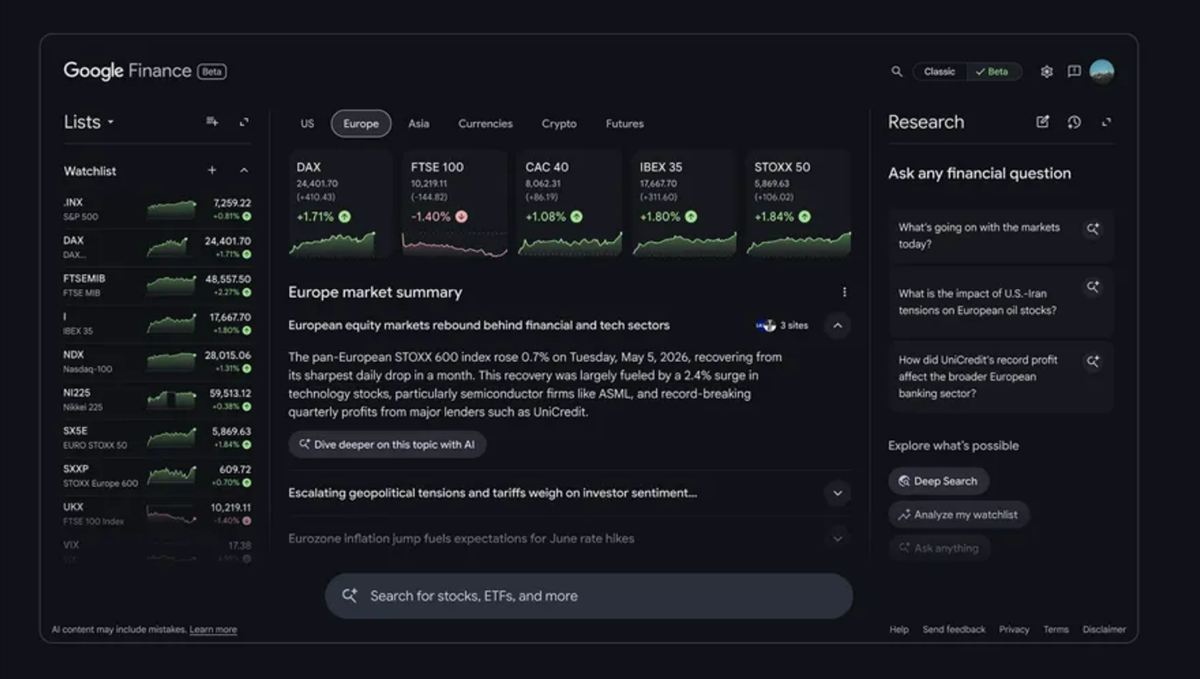Select UKX FTSE 100 Index watchlist row
The image size is (1200, 679).
(x=157, y=513)
